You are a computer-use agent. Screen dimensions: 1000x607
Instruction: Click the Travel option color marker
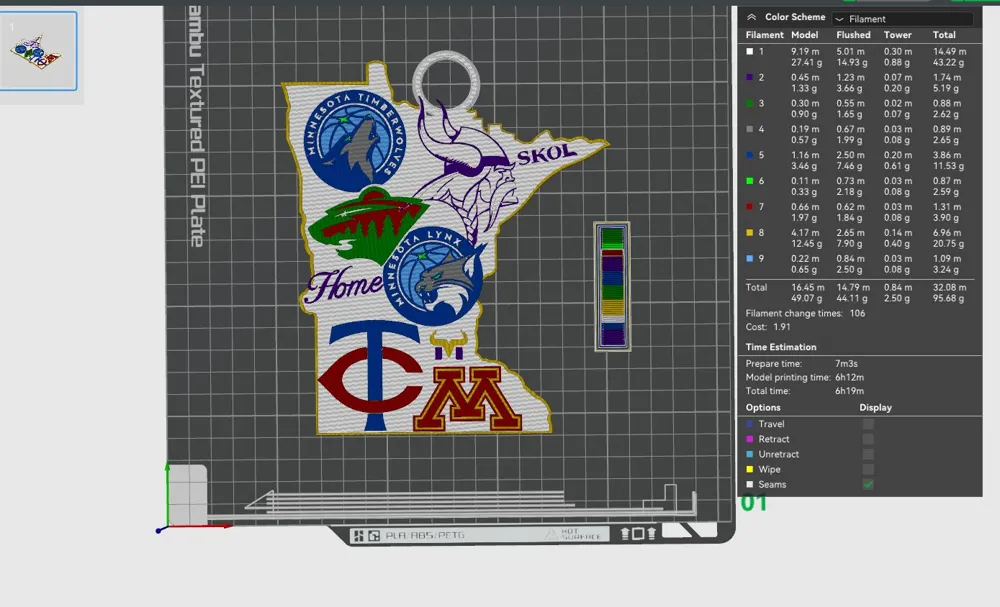pos(750,424)
